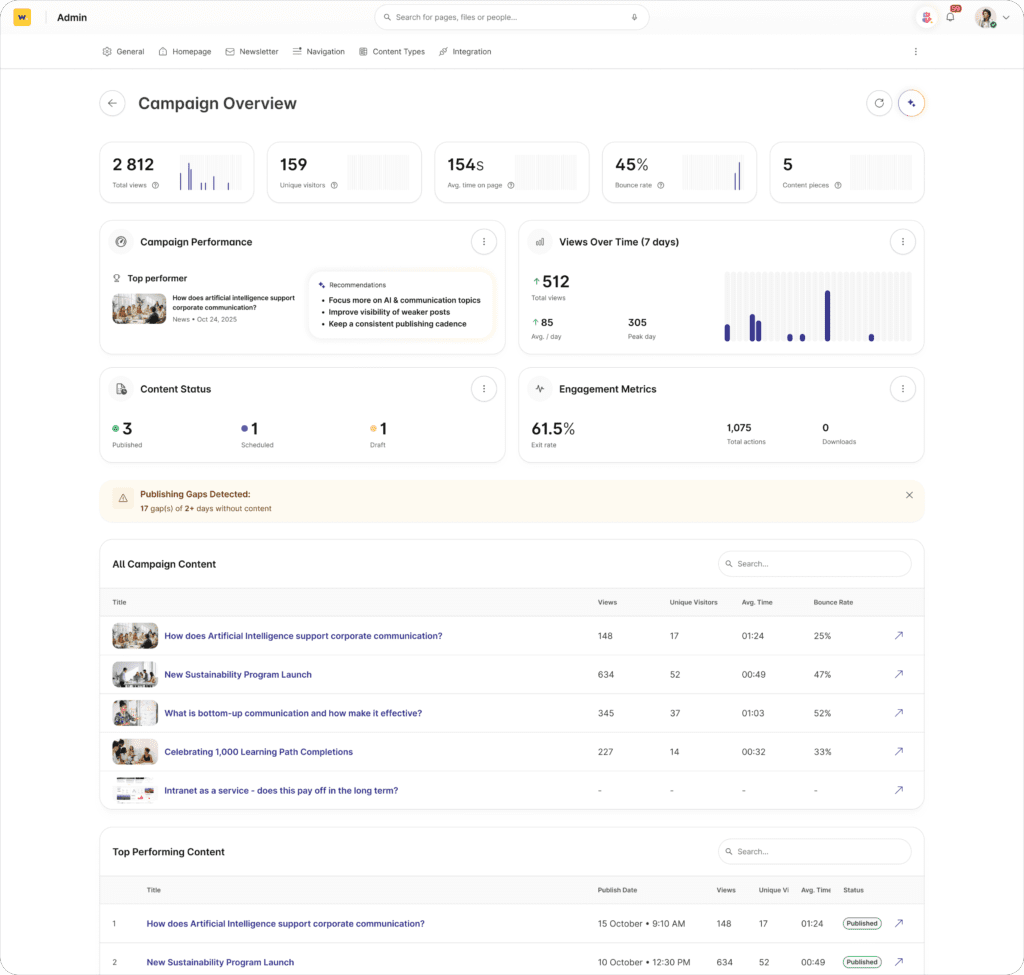Click info icon beside Bounce rate
1024x975 pixels.
click(661, 185)
